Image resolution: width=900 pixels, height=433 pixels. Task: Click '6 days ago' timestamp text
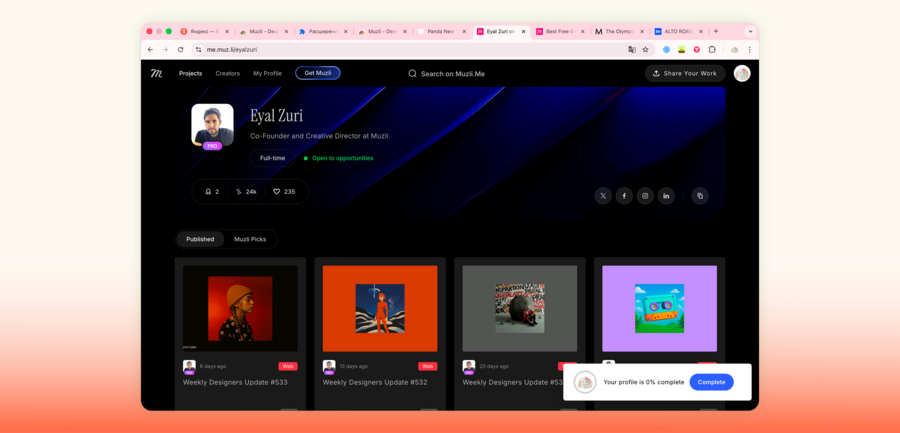click(212, 366)
